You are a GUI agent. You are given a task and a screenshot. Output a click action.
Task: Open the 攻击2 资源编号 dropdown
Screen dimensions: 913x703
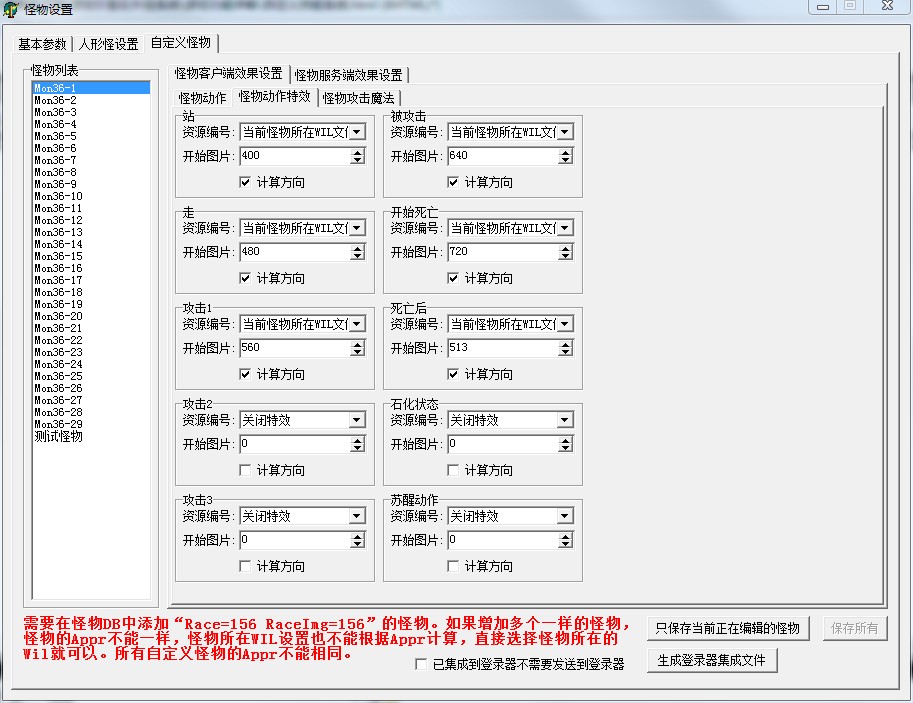(x=357, y=420)
